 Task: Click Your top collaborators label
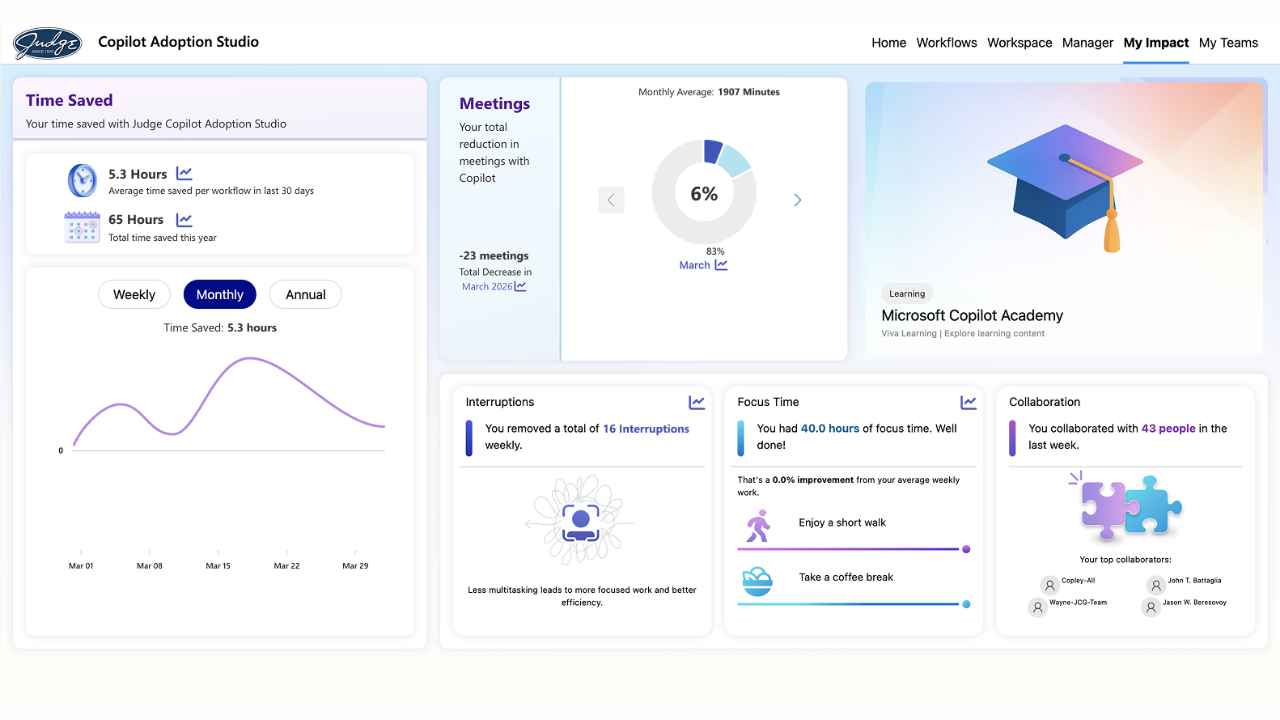(x=1125, y=560)
